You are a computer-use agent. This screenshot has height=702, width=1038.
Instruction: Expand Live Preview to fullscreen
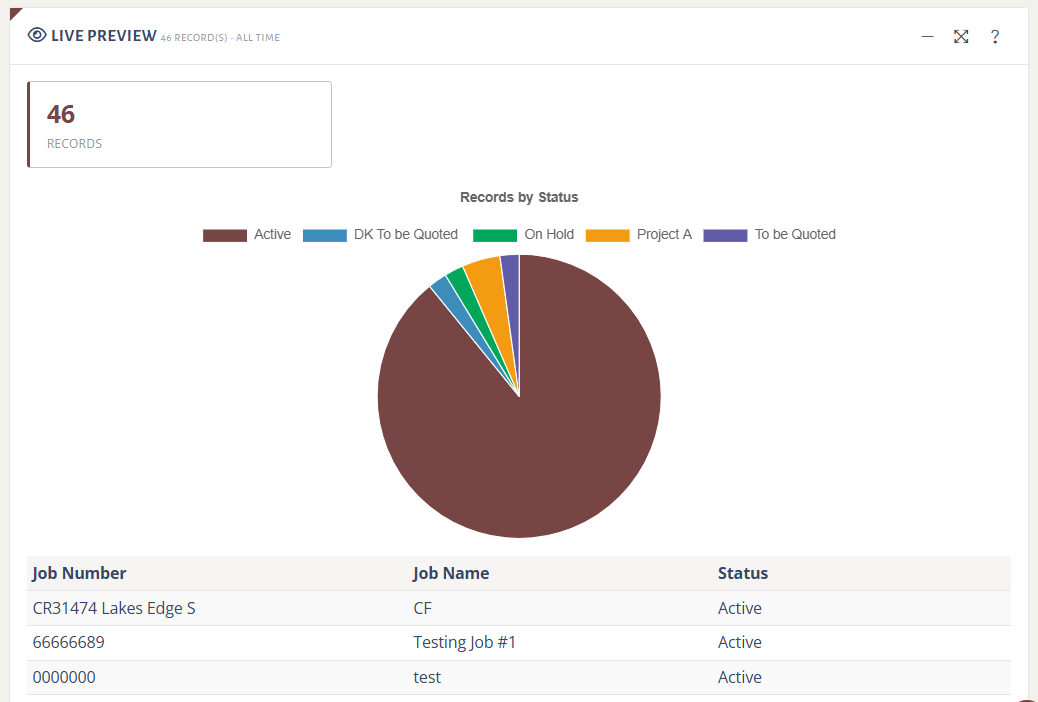pos(961,36)
